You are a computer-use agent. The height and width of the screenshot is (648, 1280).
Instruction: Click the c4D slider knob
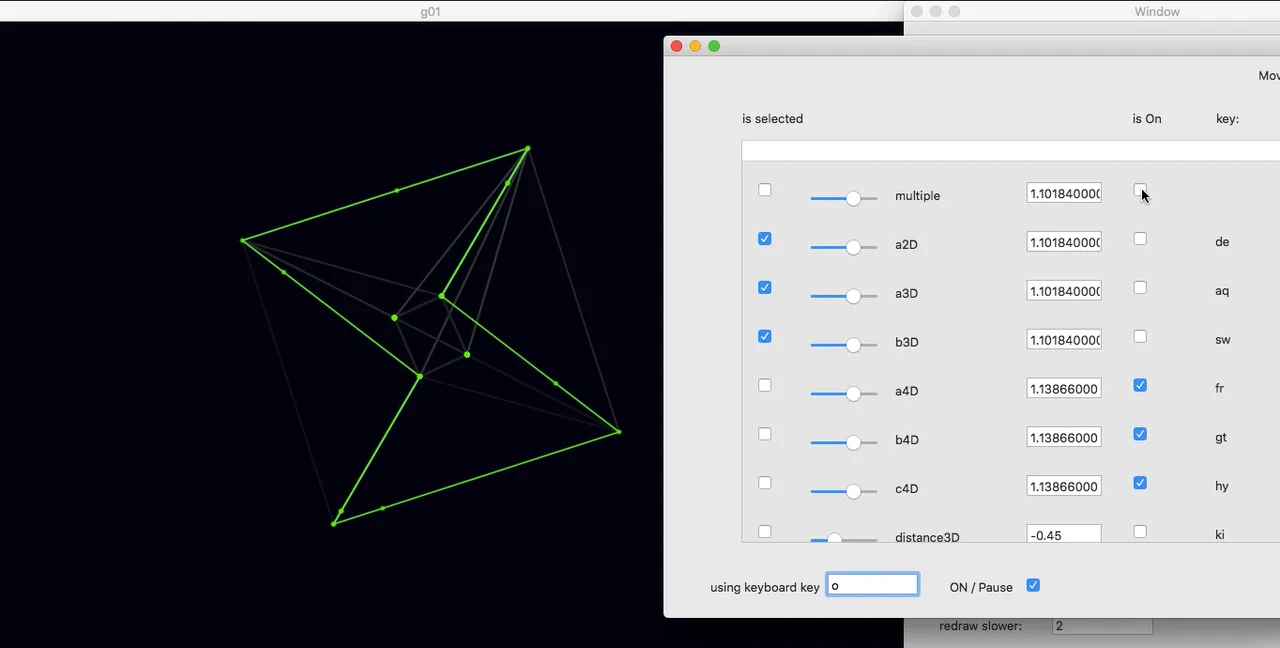[853, 492]
